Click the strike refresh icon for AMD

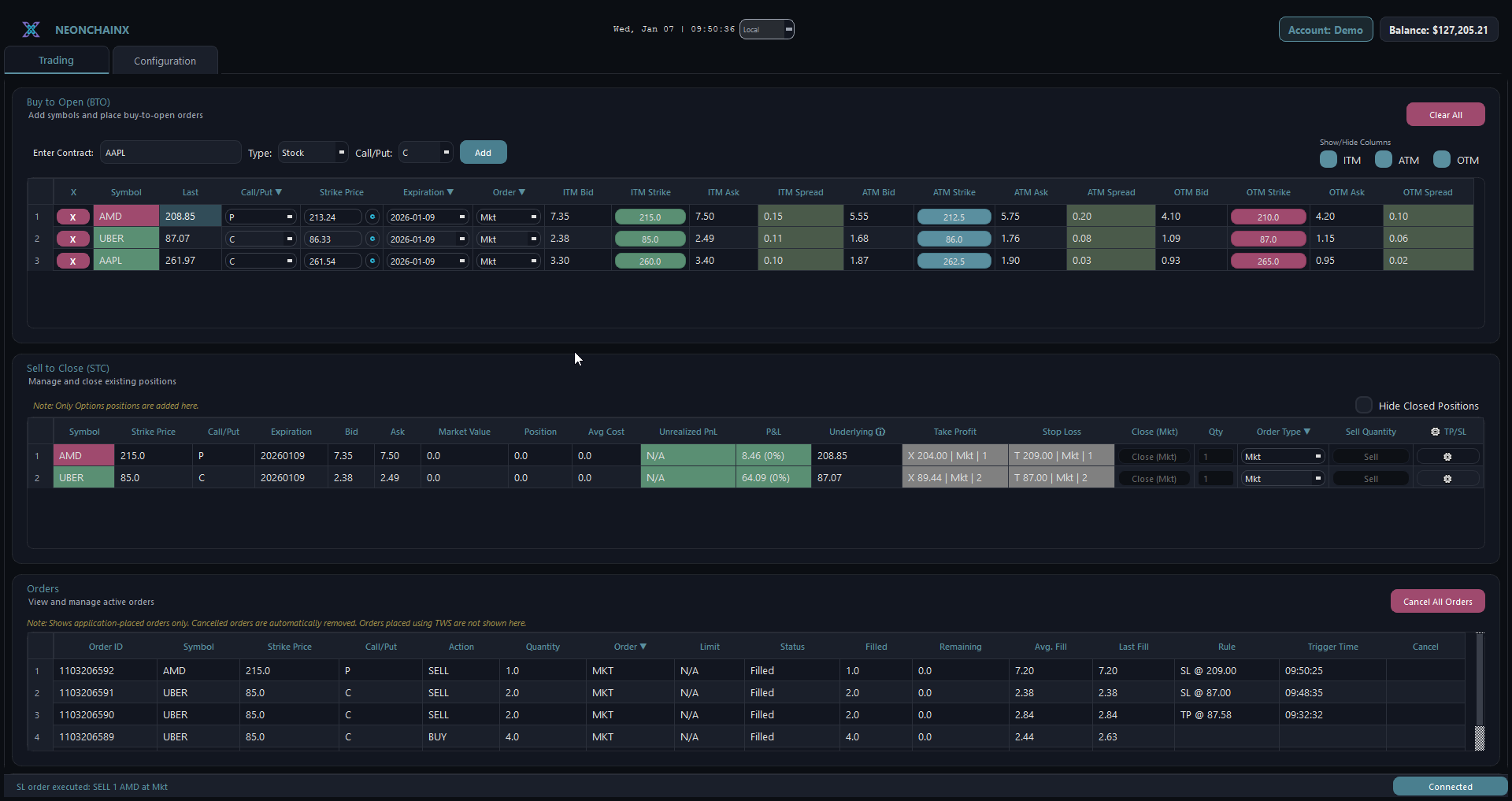click(x=372, y=217)
